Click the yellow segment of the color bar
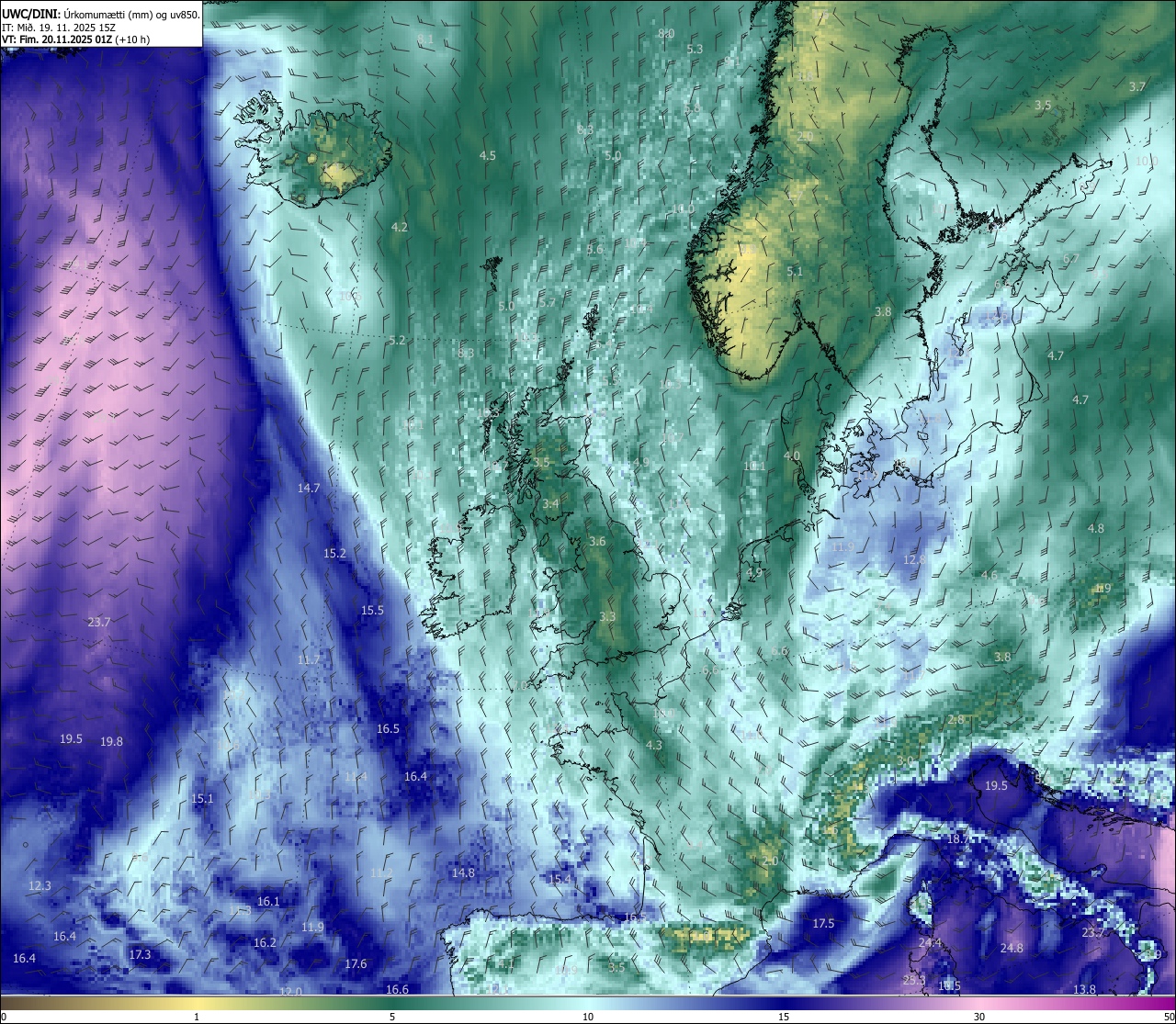1176x1024 pixels. [x=197, y=1003]
